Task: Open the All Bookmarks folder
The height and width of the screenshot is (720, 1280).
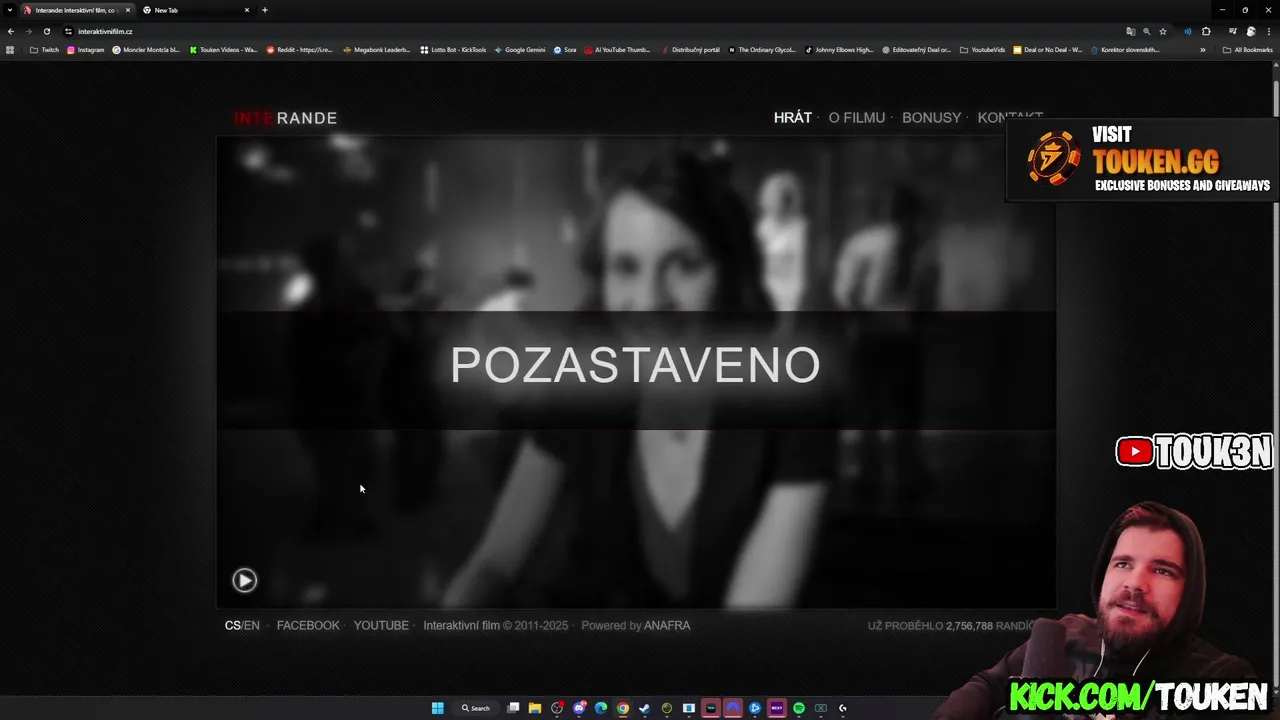Action: coord(1247,50)
